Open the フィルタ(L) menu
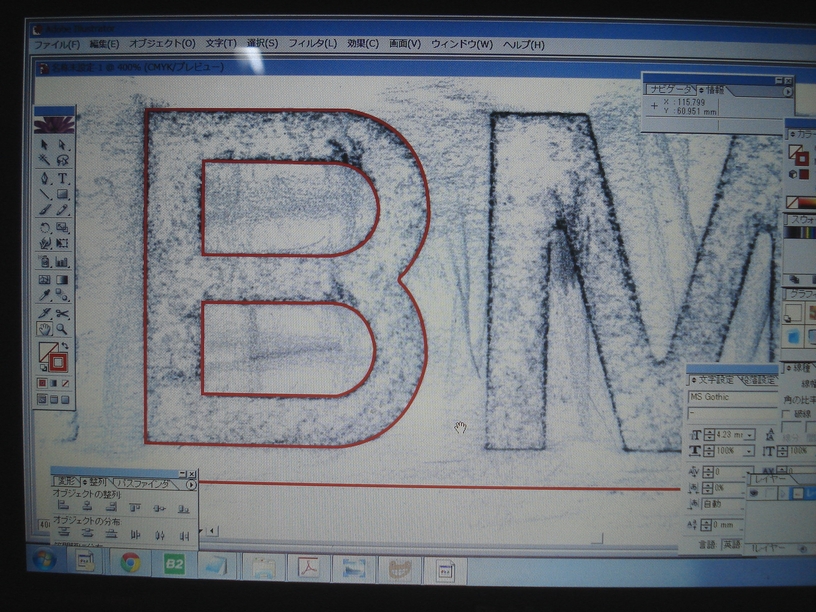 (x=312, y=44)
